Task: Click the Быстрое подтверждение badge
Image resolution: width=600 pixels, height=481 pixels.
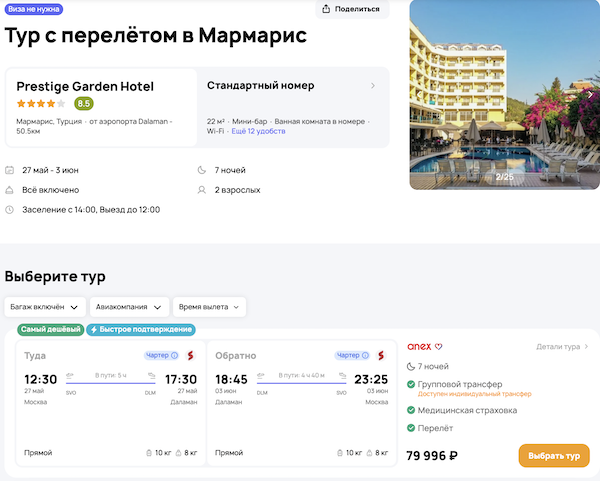Action: click(x=141, y=329)
